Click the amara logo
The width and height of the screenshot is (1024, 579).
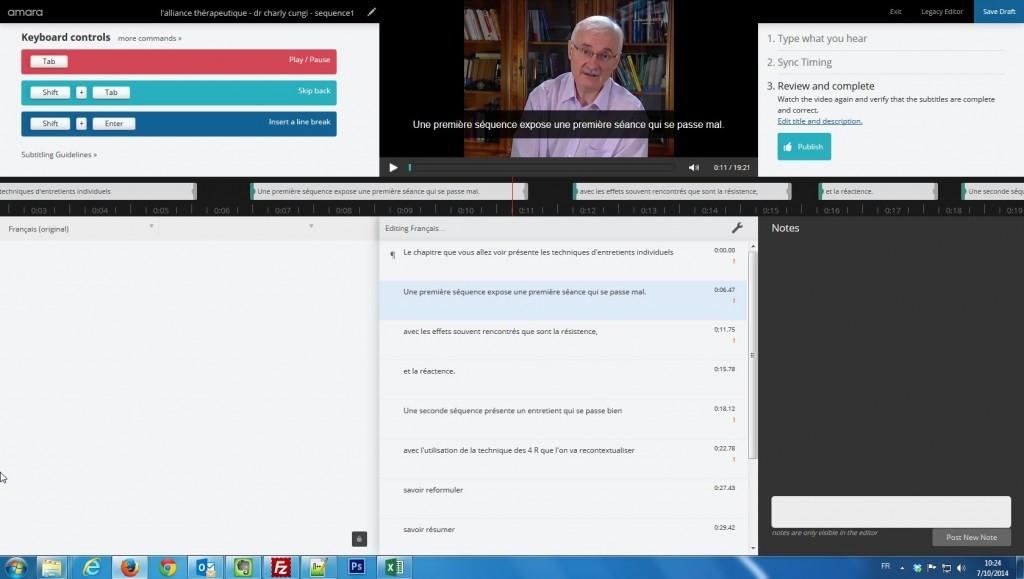(x=25, y=12)
